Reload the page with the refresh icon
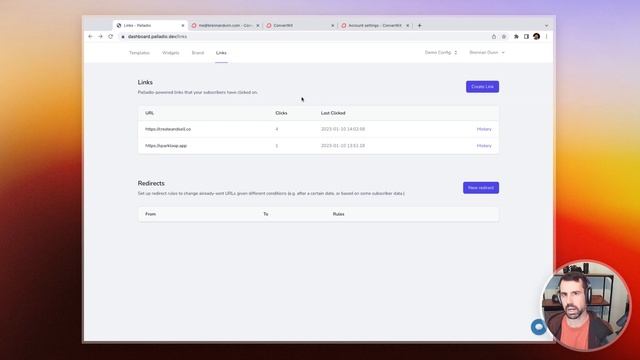 111,37
